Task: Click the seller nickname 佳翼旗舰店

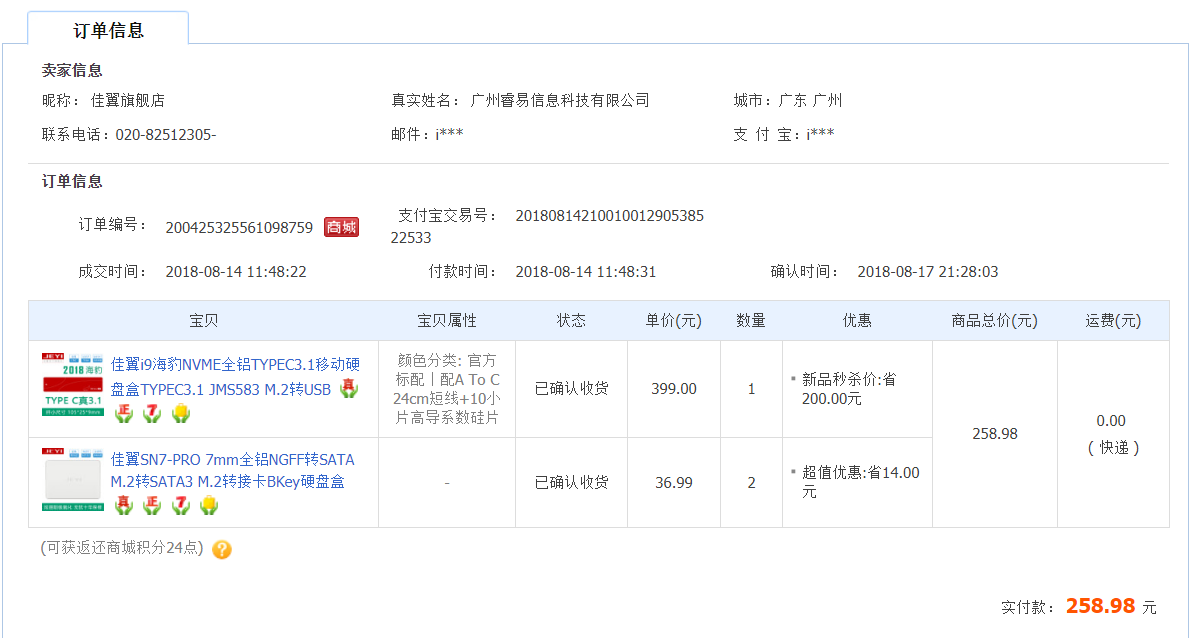Action: pos(128,100)
